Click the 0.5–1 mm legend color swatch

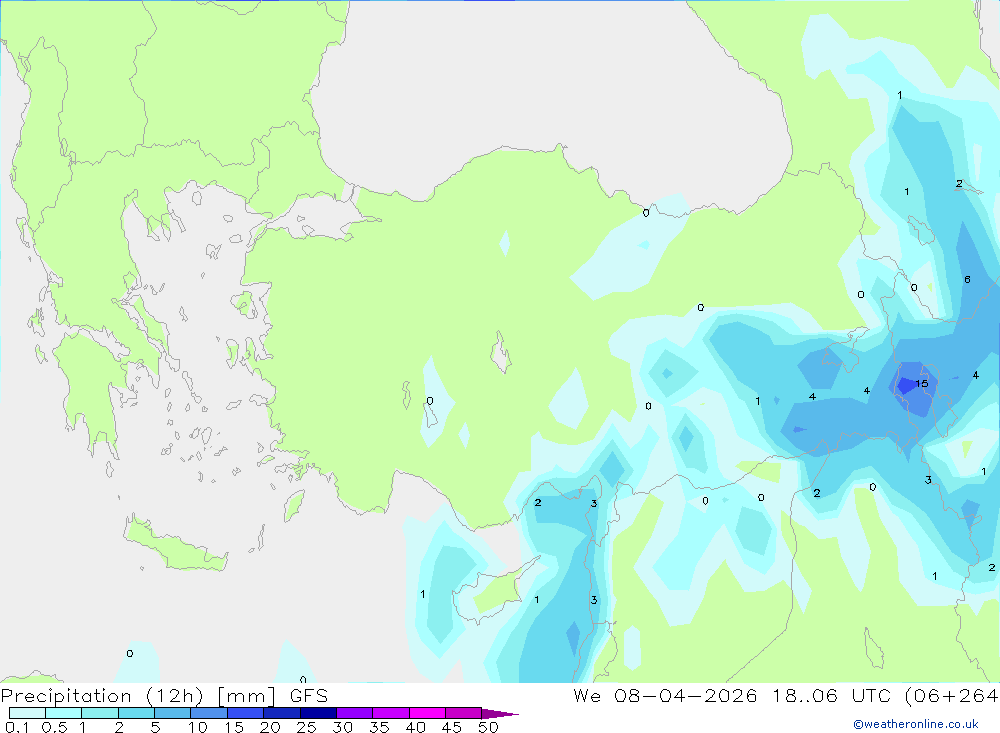coord(63,713)
